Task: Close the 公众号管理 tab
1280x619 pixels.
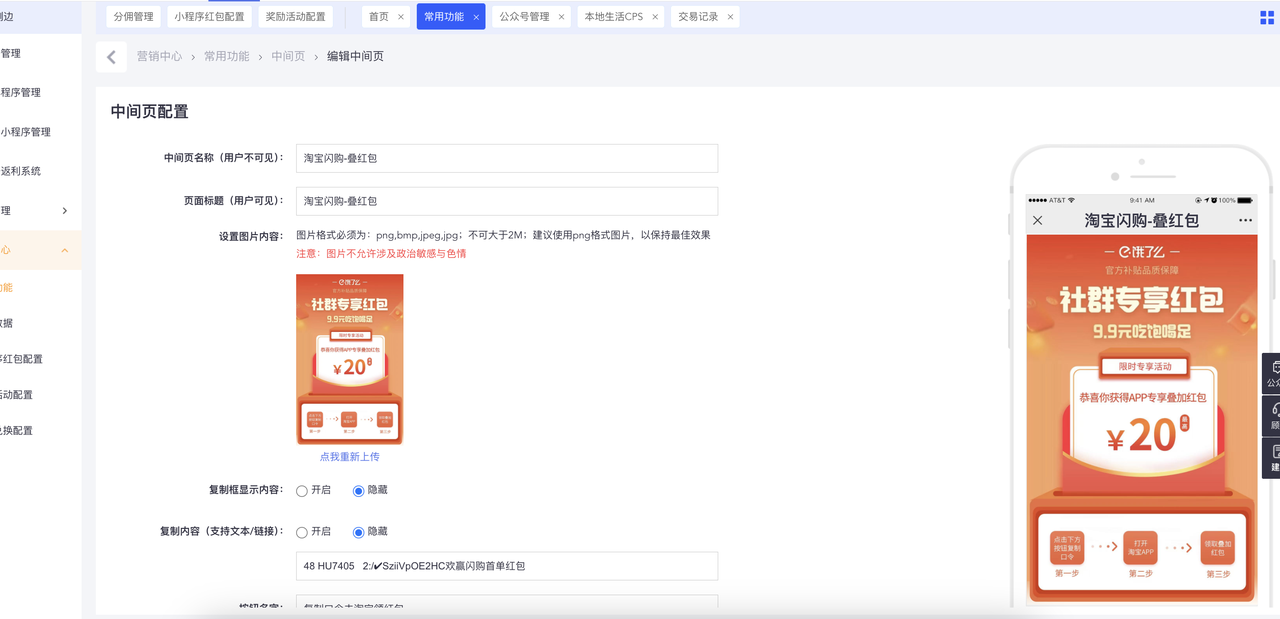Action: coord(561,17)
